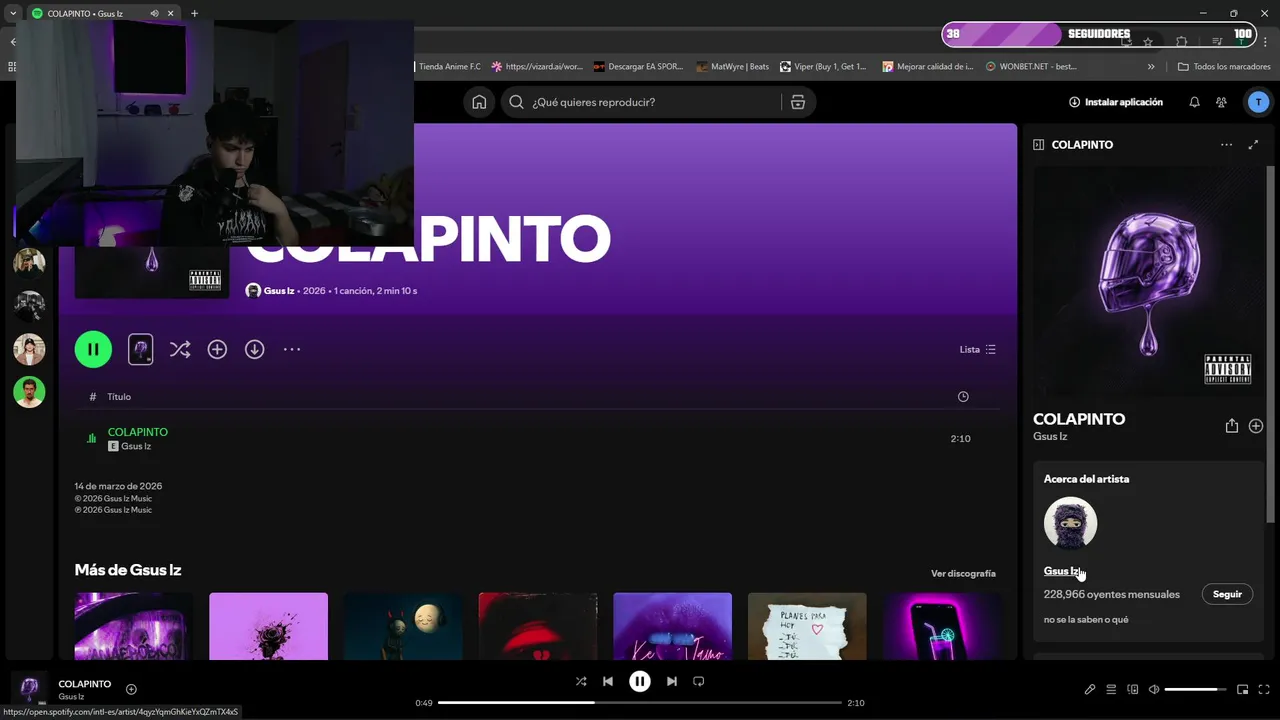This screenshot has height=720, width=1280.
Task: Open the Gsus Iz link in artist card
Action: click(x=1061, y=571)
